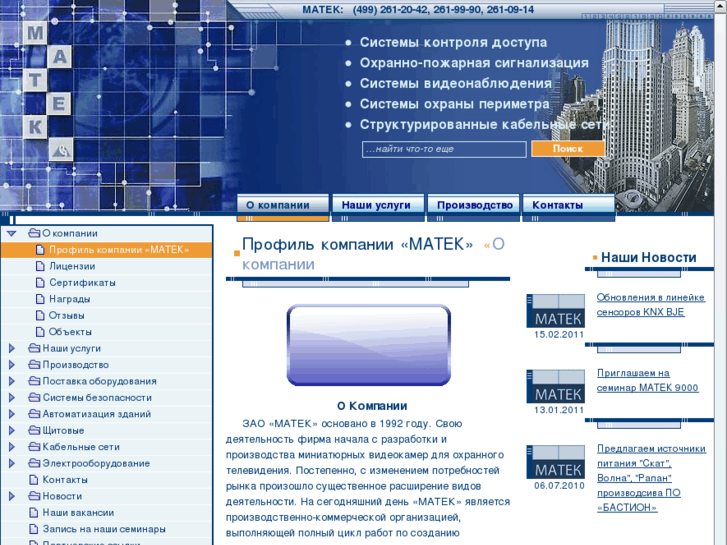Expand the «Щитовые» folder arrow

(x=12, y=430)
